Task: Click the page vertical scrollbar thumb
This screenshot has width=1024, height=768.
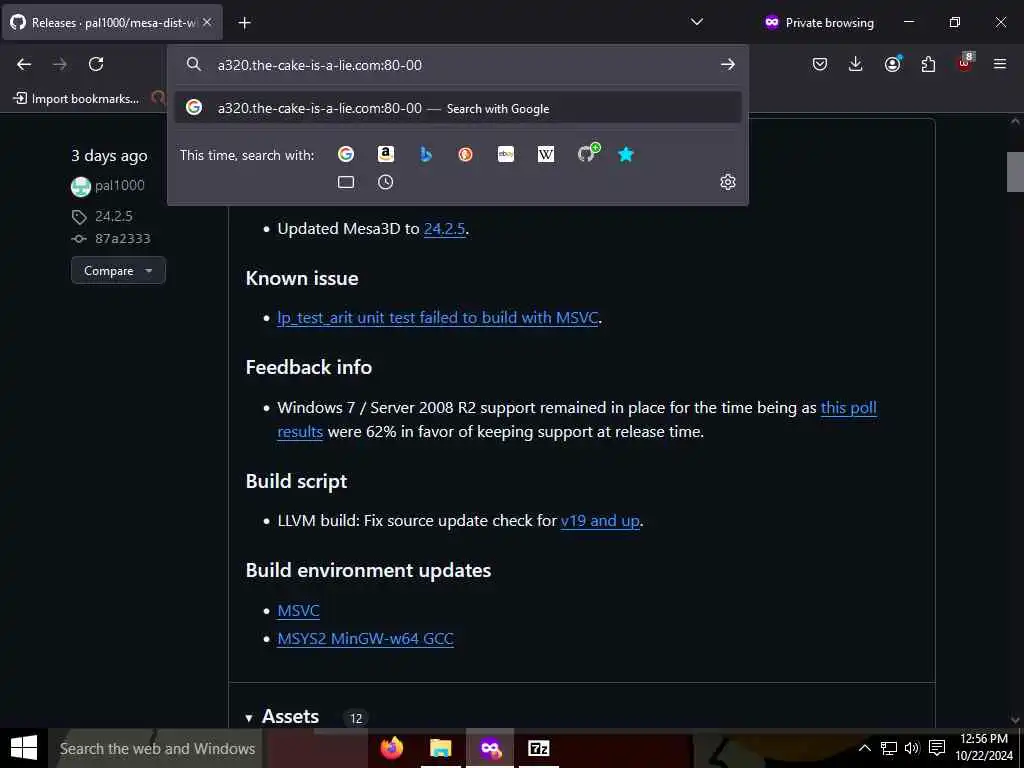Action: click(x=1014, y=172)
